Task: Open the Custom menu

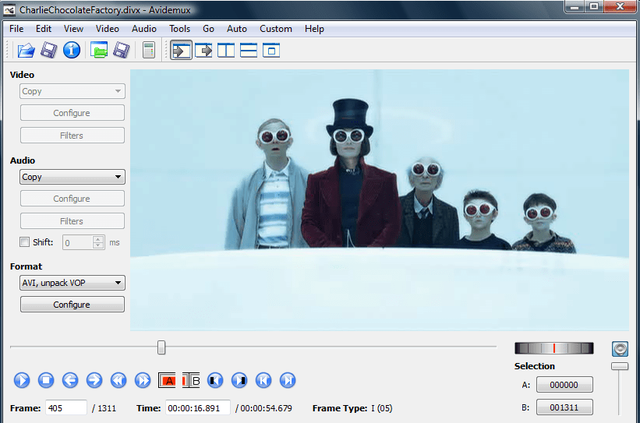Action: point(276,29)
